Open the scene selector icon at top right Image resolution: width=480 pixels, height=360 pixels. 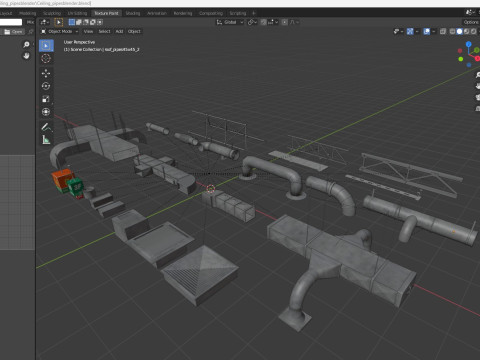point(470,13)
